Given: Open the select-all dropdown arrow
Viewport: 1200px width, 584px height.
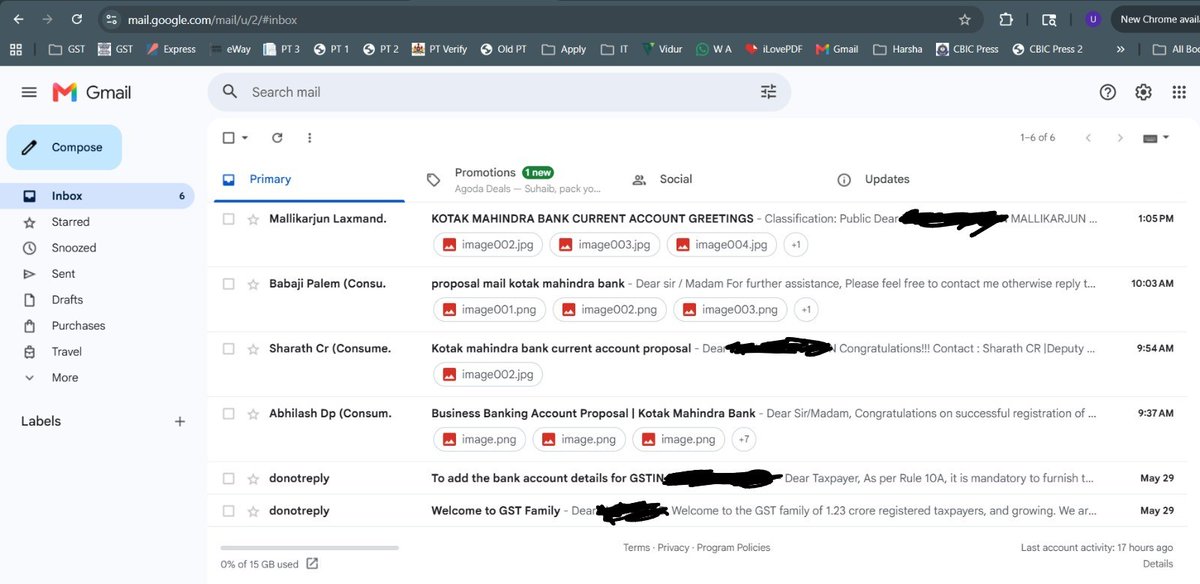Looking at the screenshot, I should point(245,138).
